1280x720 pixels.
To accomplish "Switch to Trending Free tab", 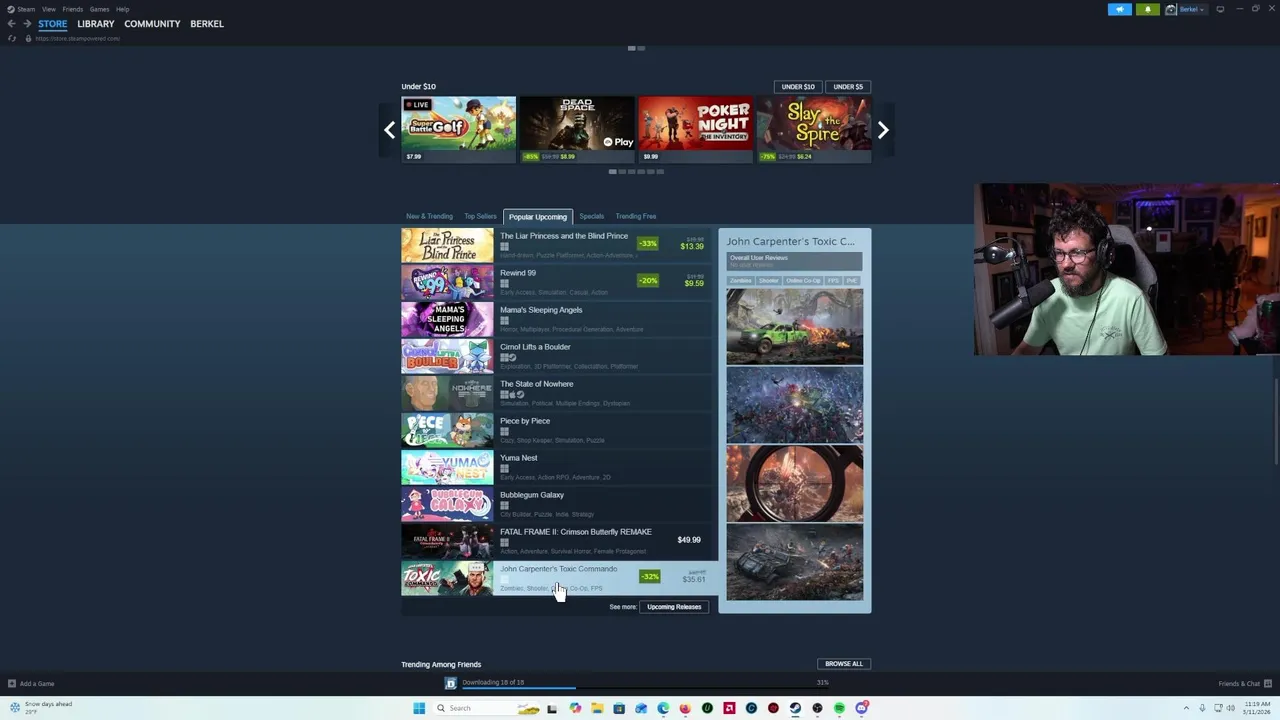I will [x=636, y=216].
